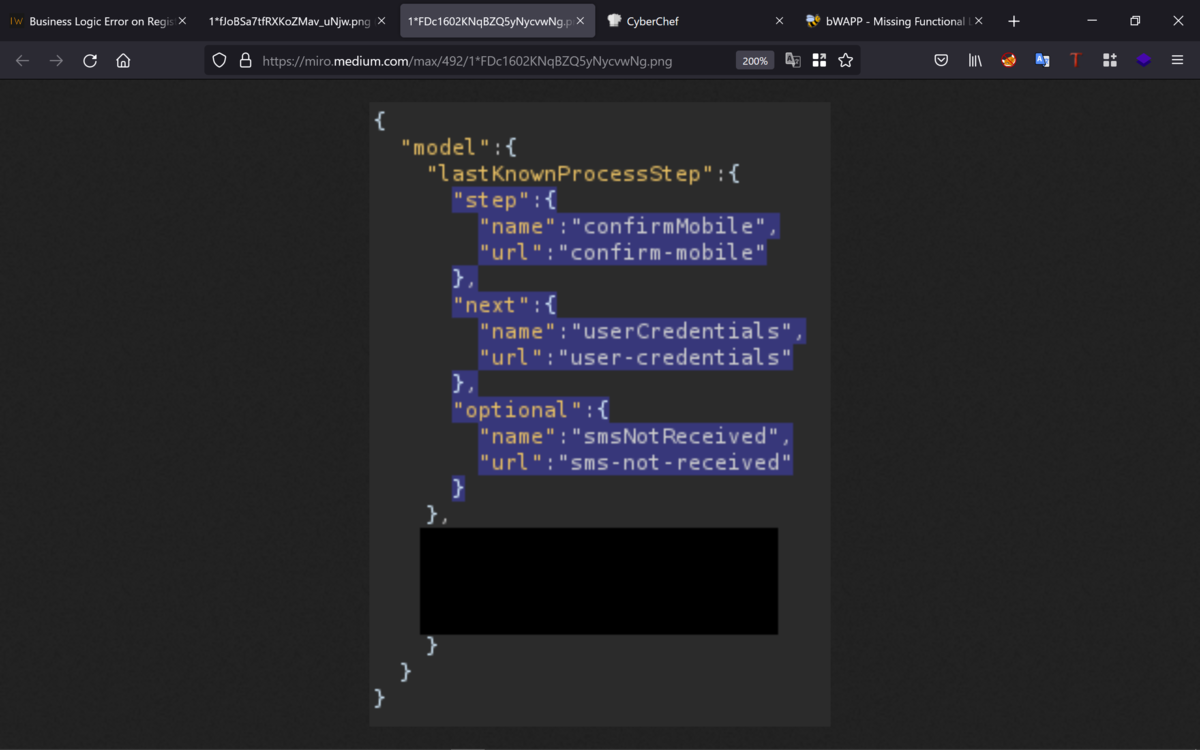Switch to Business Logic Error tab
The width and height of the screenshot is (1200, 750).
pyautogui.click(x=98, y=21)
